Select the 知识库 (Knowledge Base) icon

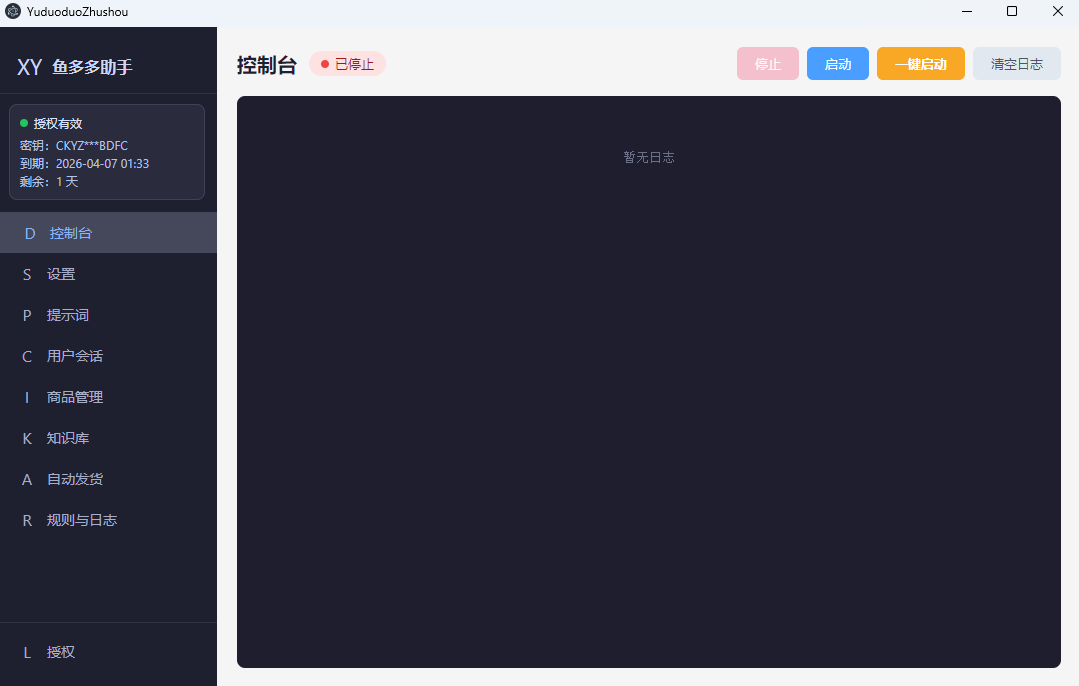point(27,437)
